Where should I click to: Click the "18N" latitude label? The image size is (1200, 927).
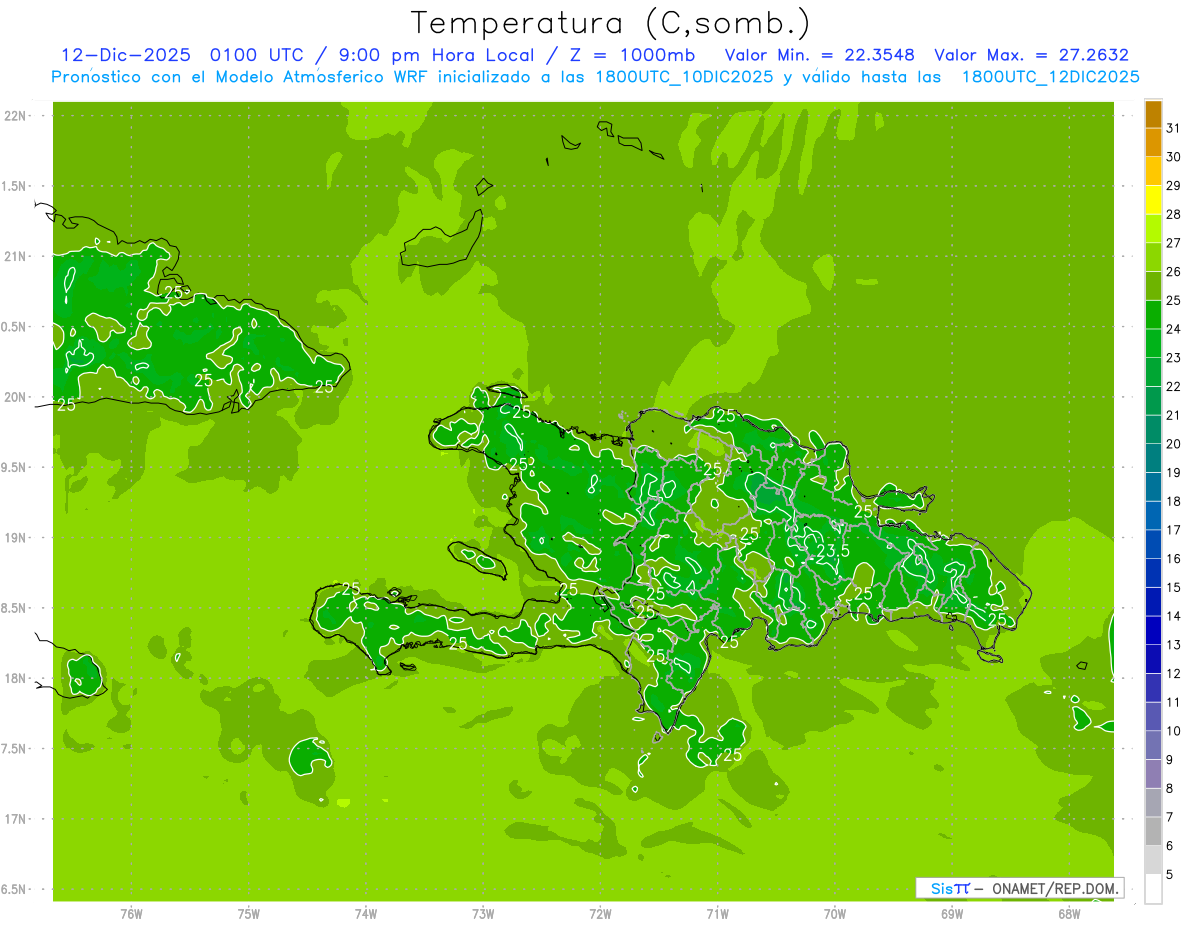(17, 679)
